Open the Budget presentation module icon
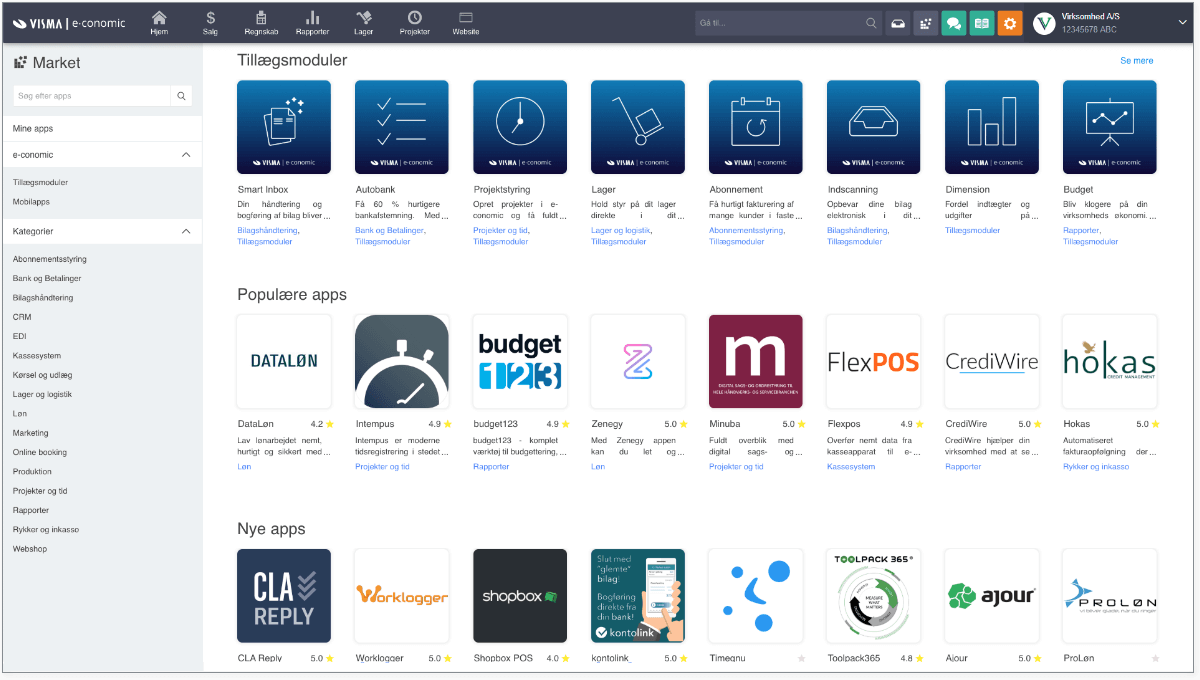Viewport: 1200px width, 680px height. 1110,127
